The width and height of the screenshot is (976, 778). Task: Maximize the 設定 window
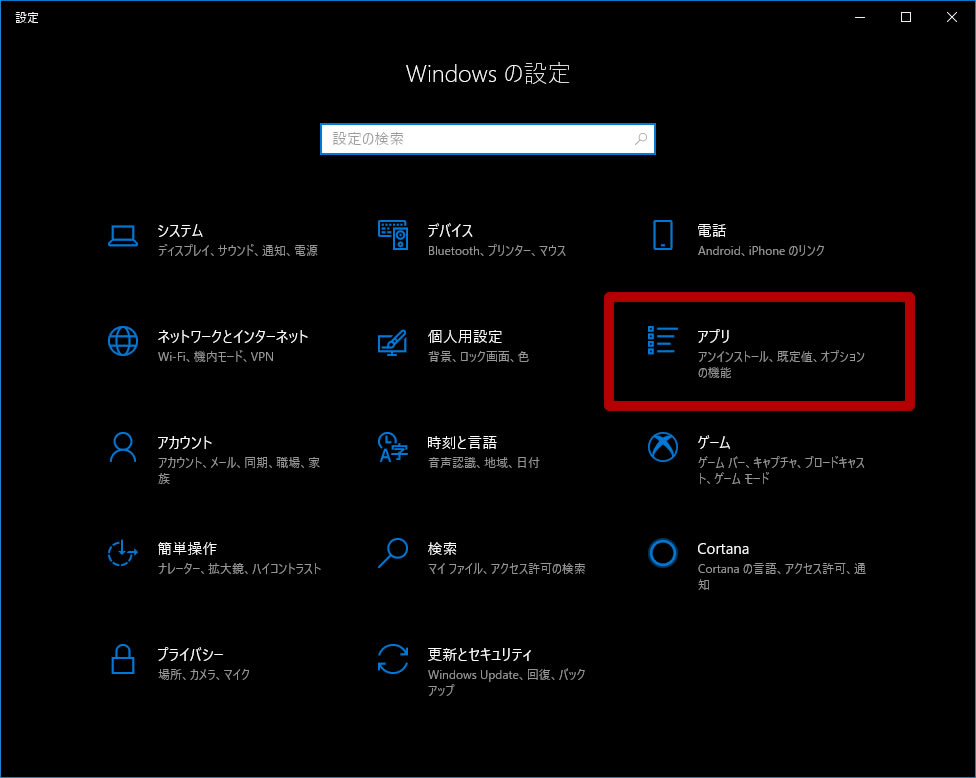[906, 17]
